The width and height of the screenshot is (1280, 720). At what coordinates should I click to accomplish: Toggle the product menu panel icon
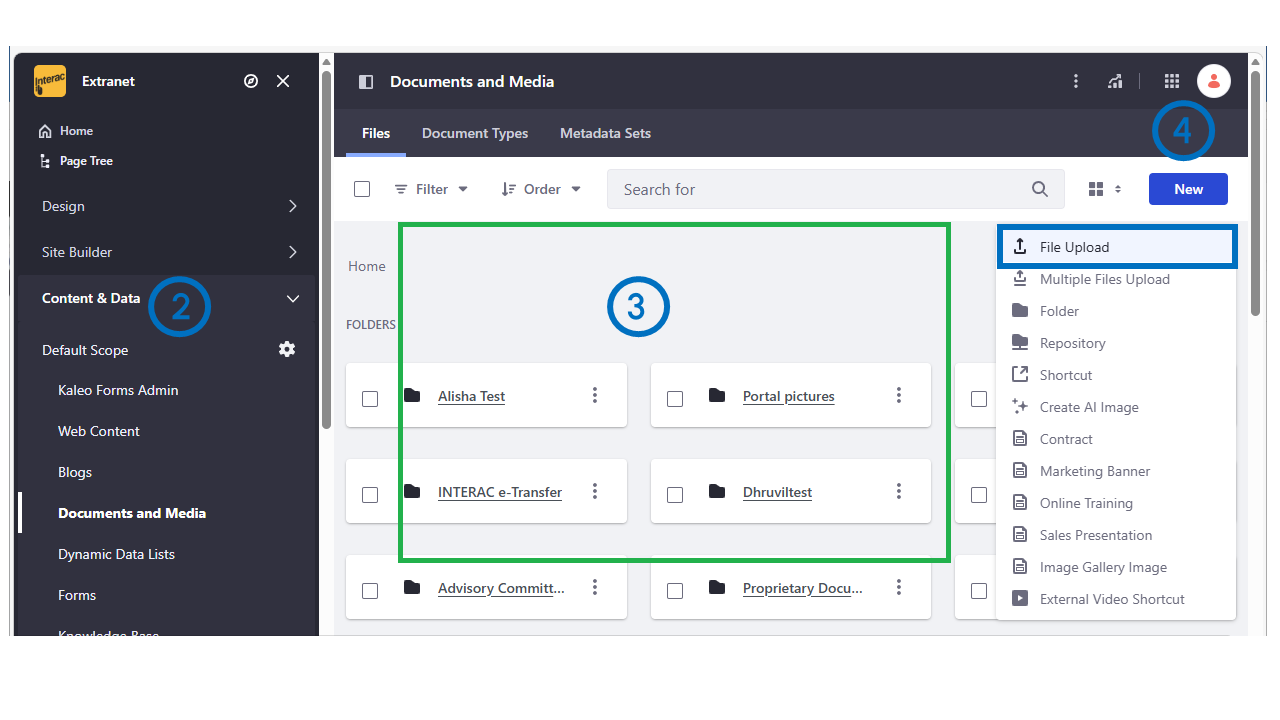(x=366, y=82)
